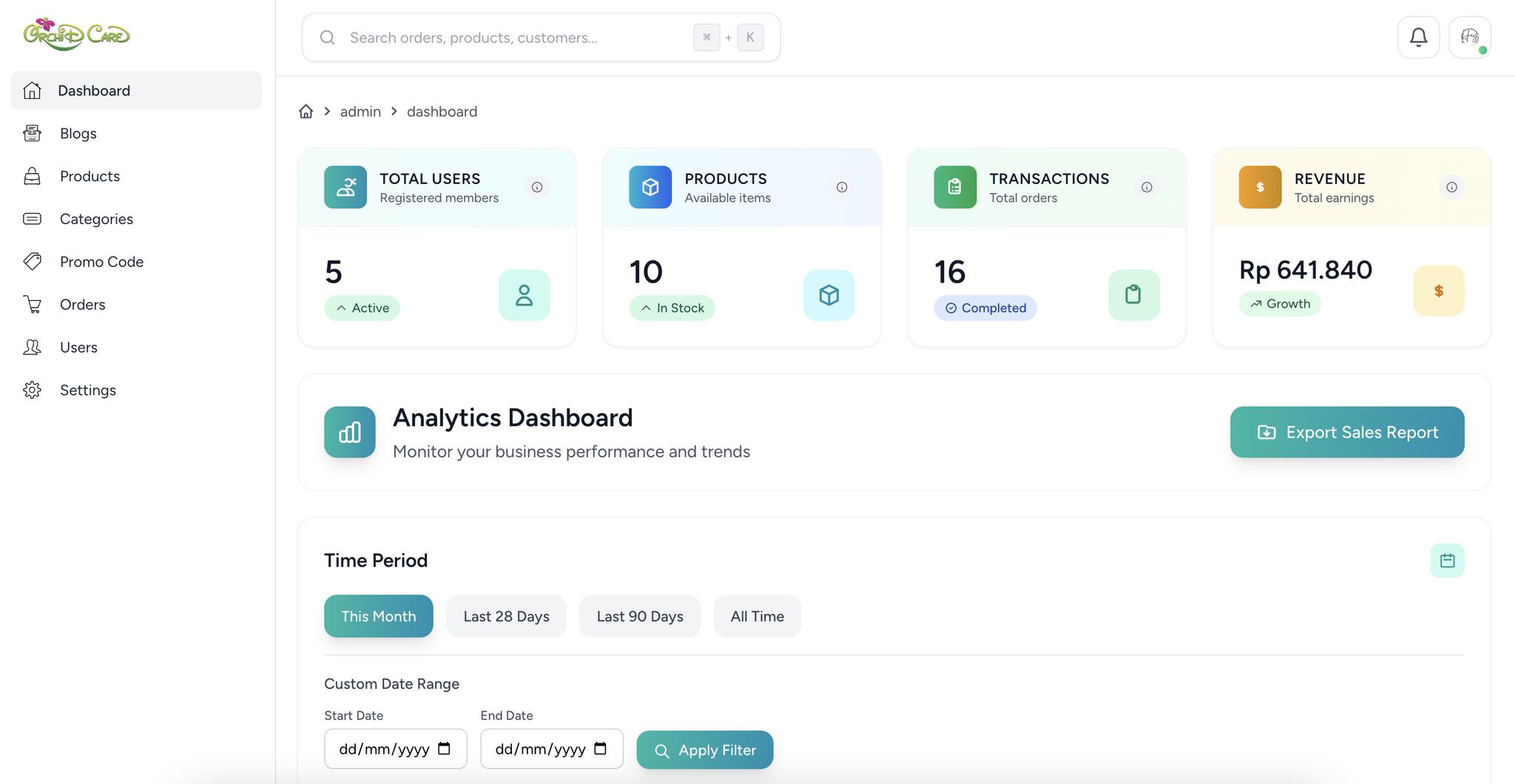Open the user profile avatar
The height and width of the screenshot is (784, 1515).
tap(1469, 37)
